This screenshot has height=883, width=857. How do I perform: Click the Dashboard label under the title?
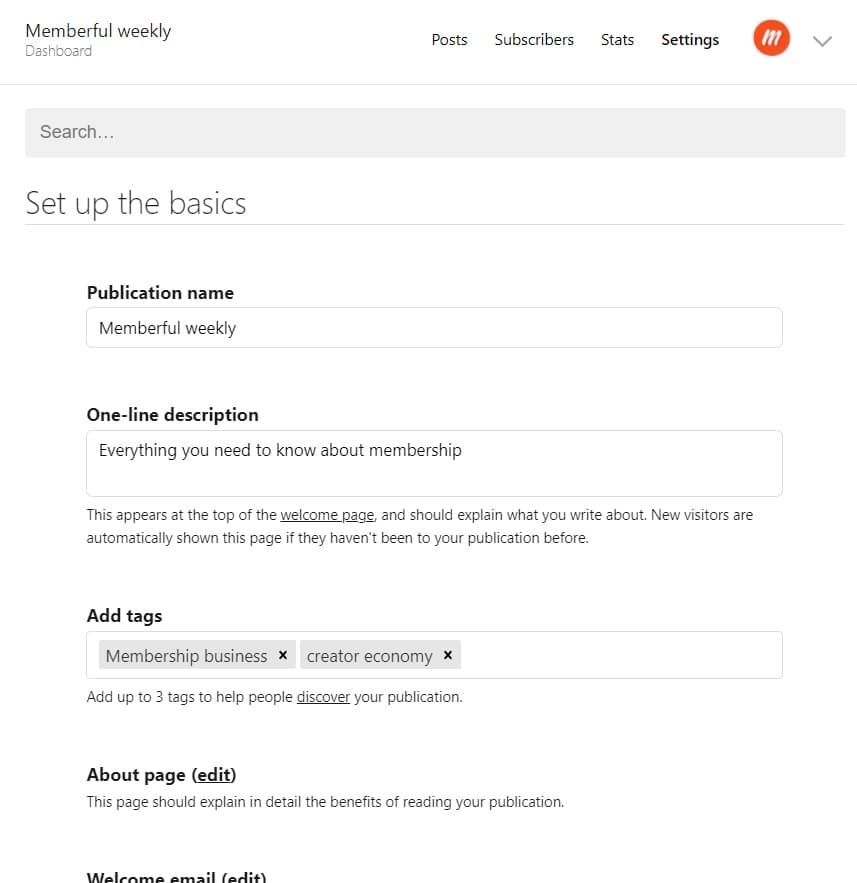tap(58, 50)
